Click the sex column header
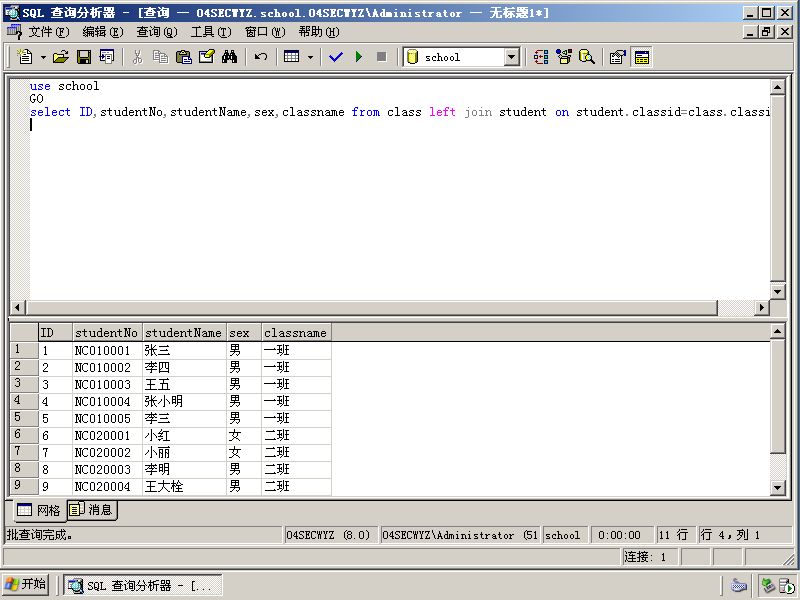This screenshot has height=600, width=800. click(243, 333)
